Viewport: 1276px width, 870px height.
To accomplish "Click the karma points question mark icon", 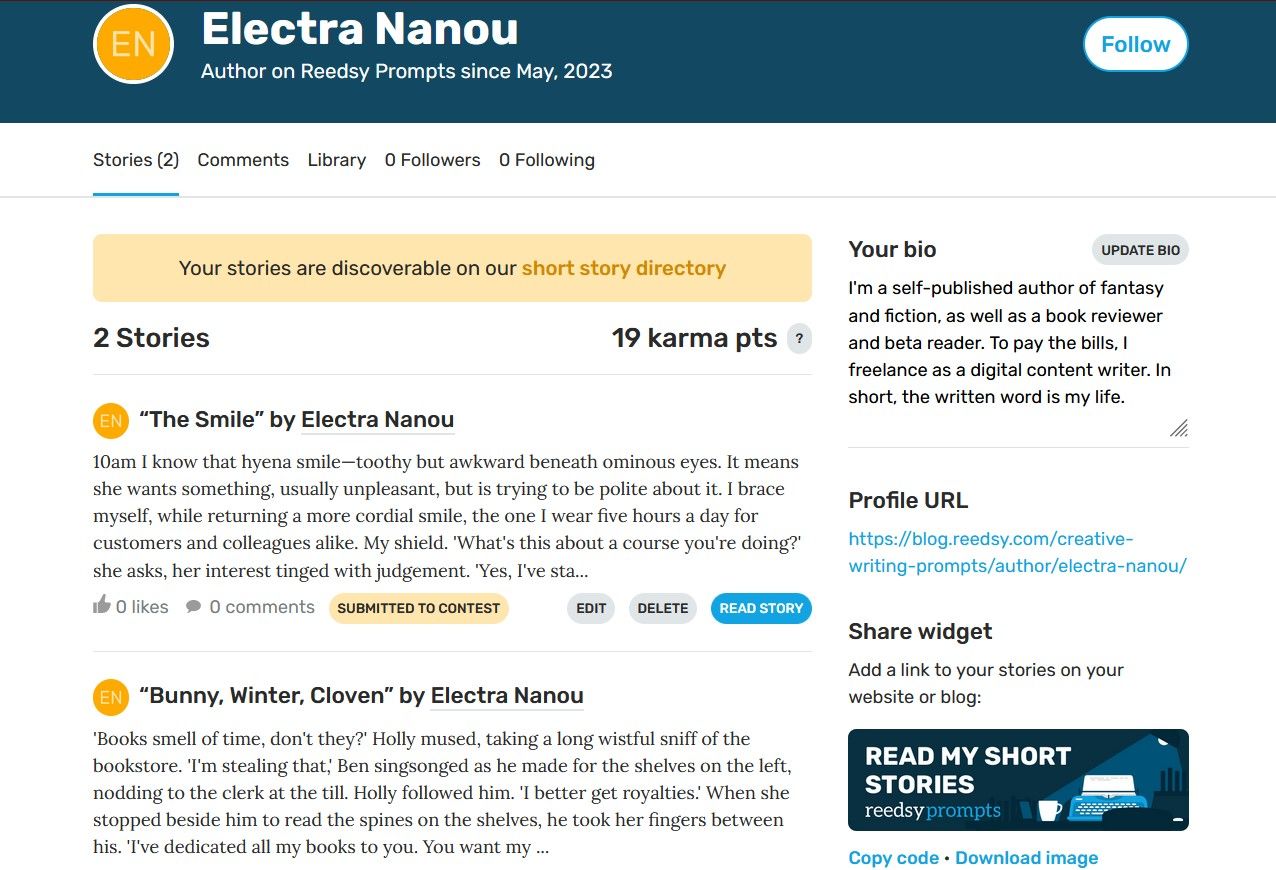I will pyautogui.click(x=798, y=339).
